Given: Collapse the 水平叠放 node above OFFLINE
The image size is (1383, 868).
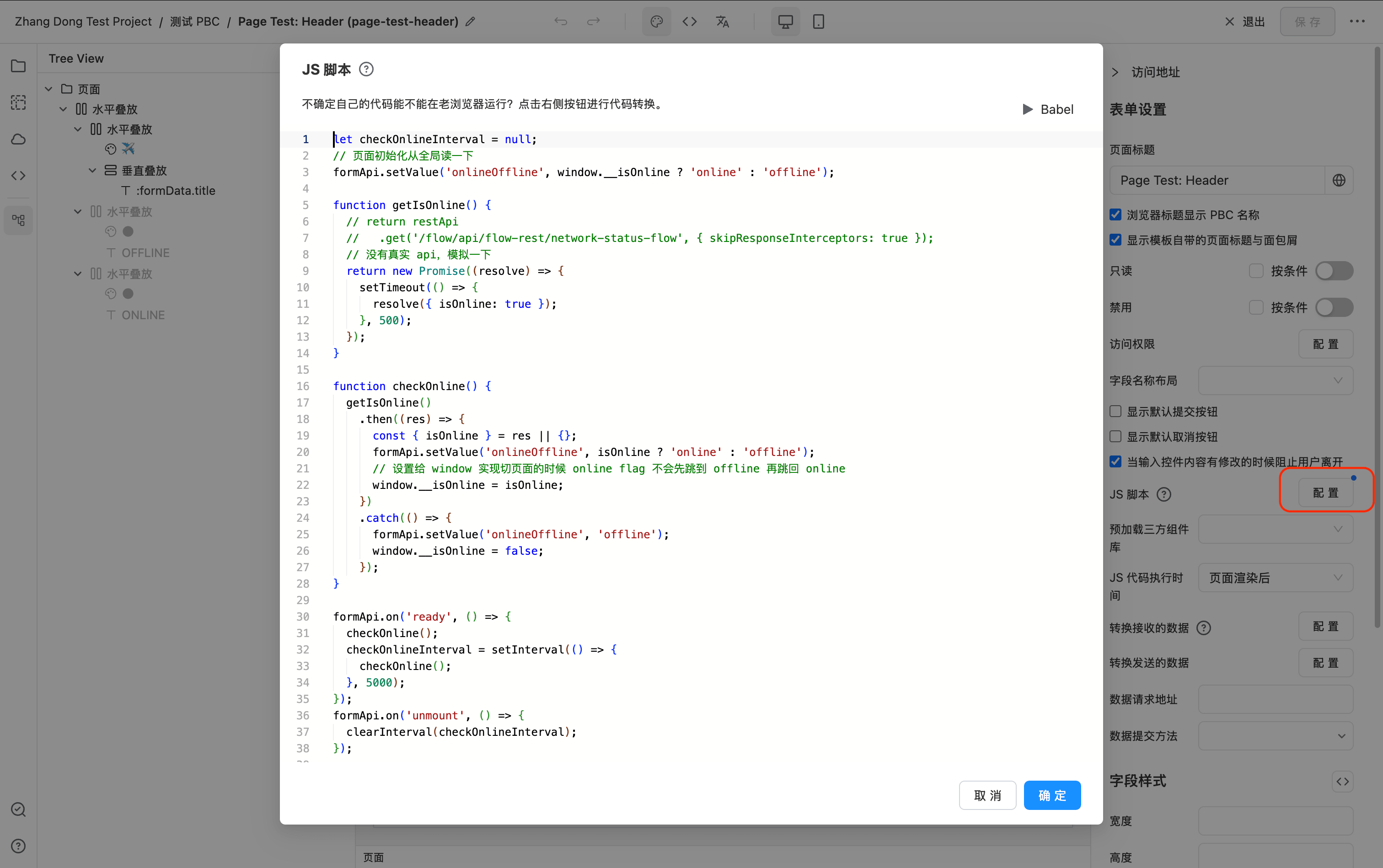Looking at the screenshot, I should pos(78,212).
